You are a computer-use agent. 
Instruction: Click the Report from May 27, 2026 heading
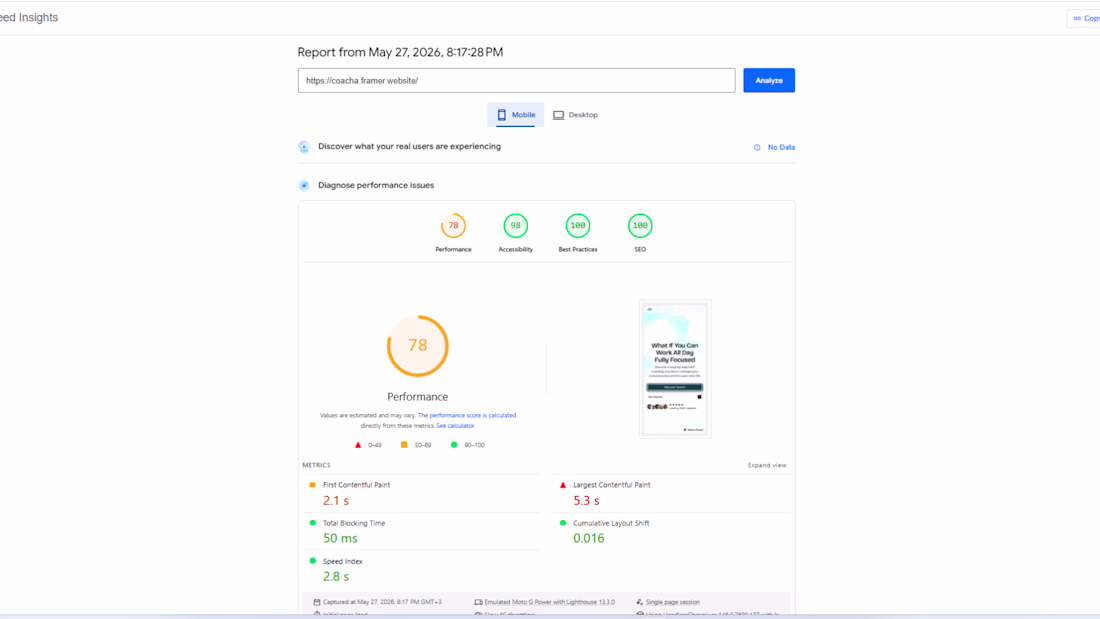[x=400, y=53]
